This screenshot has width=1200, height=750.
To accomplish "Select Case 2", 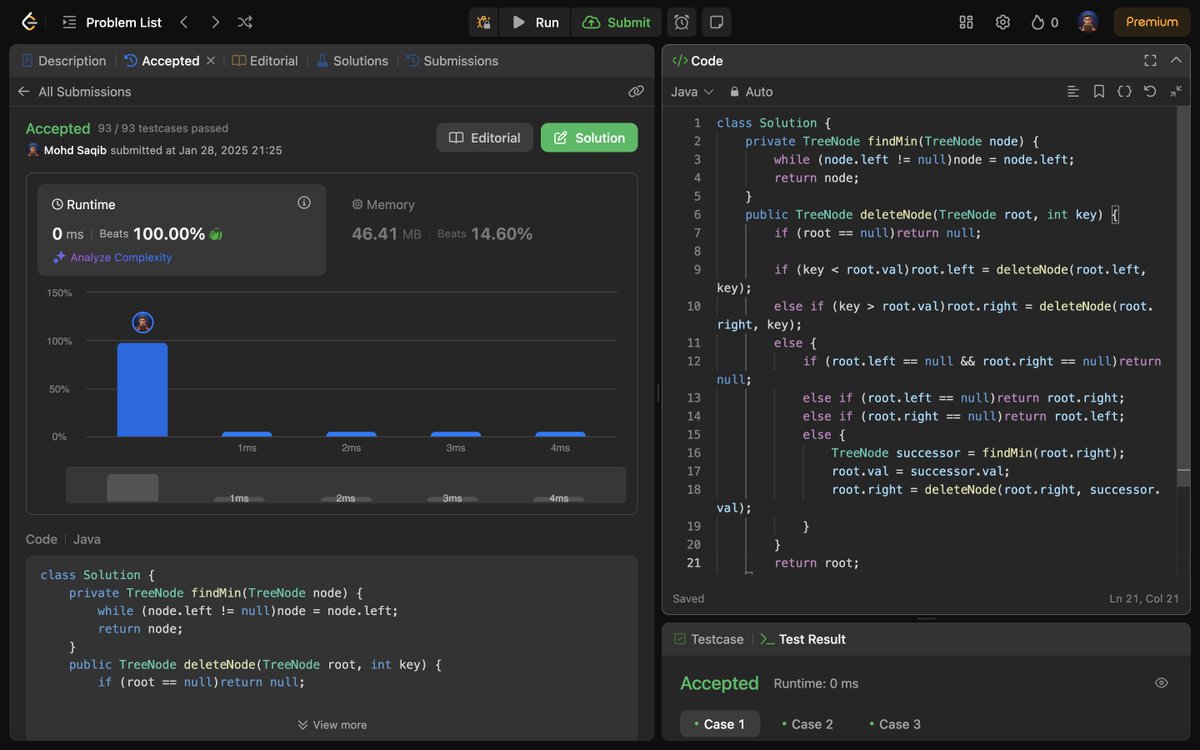I will tap(807, 724).
